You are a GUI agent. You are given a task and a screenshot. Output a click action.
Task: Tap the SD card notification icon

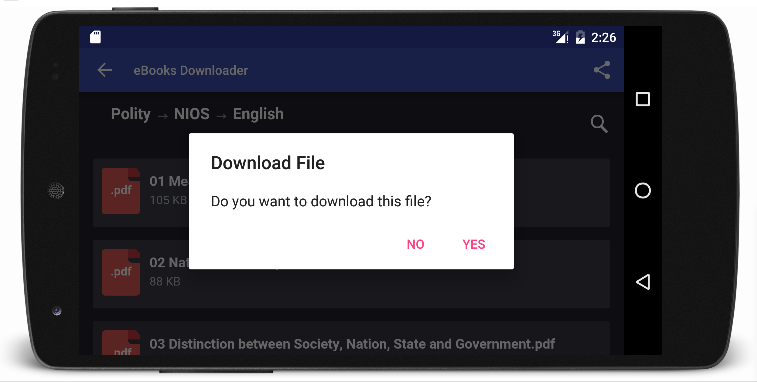tap(95, 37)
